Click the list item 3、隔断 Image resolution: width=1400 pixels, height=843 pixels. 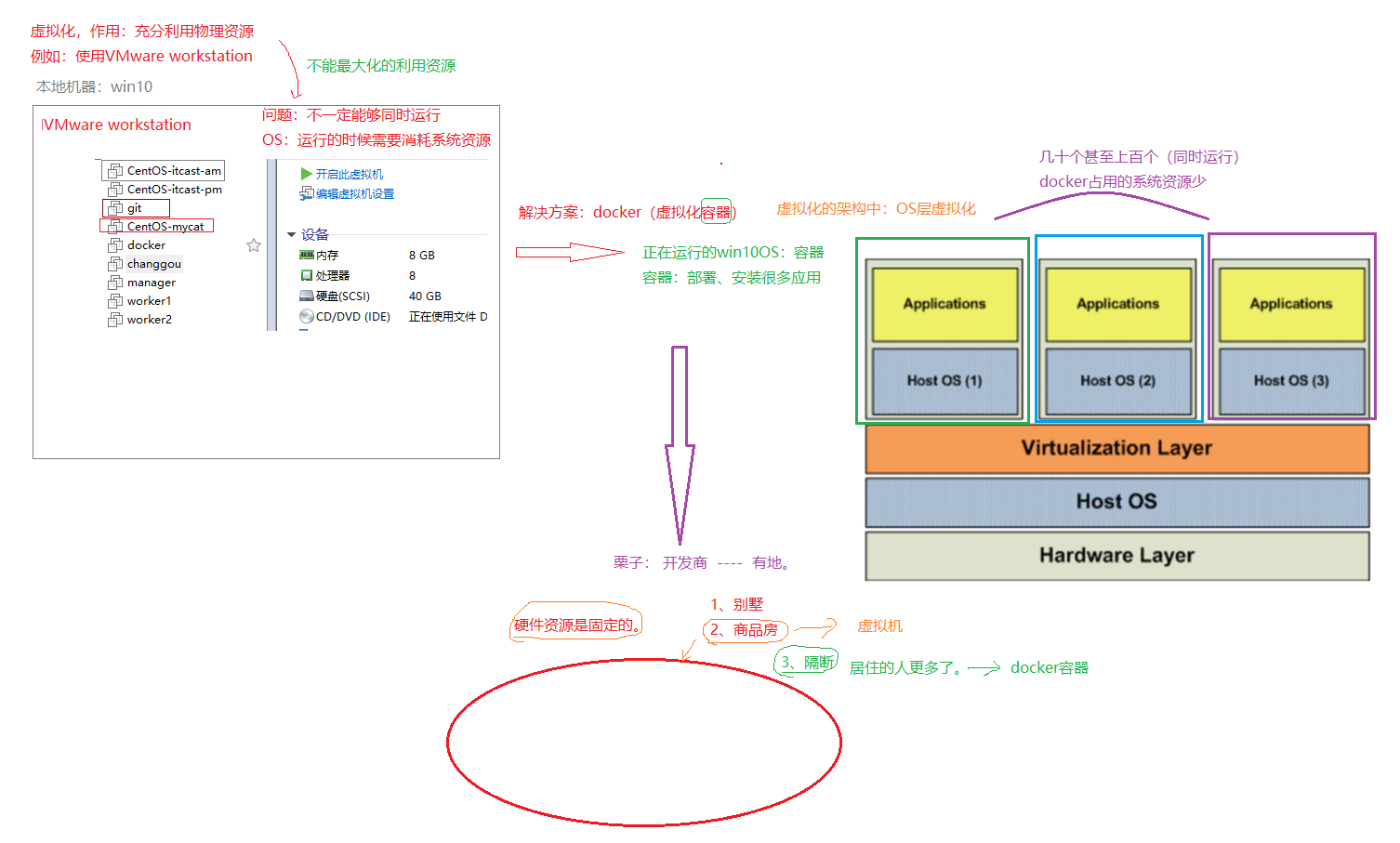(x=807, y=662)
